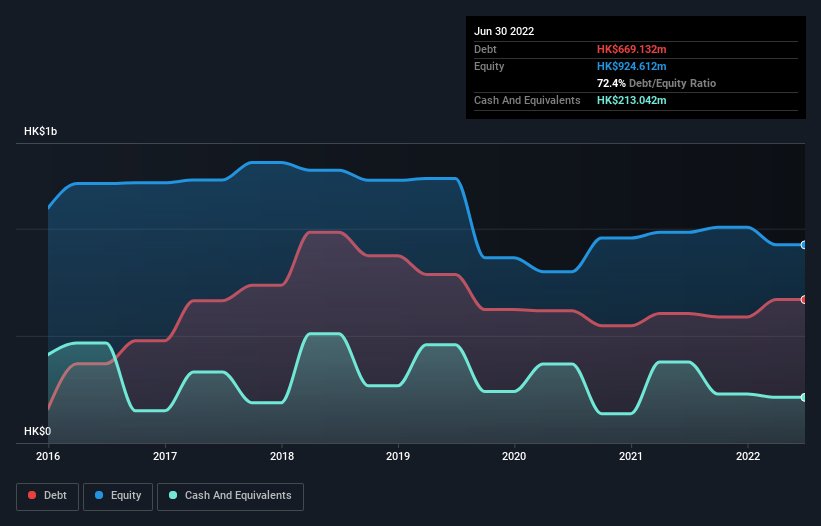Click the Equity value HK$924.612m
This screenshot has width=821, height=526.
click(631, 66)
